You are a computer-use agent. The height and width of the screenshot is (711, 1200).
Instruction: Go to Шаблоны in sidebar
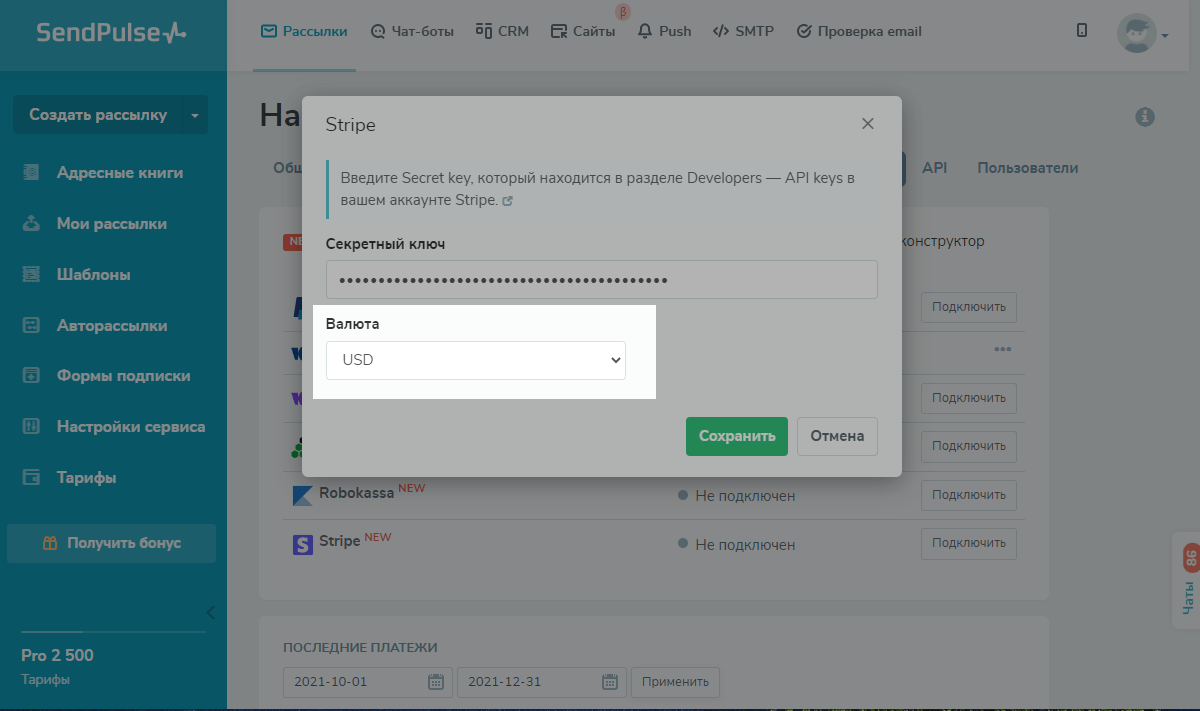point(93,274)
